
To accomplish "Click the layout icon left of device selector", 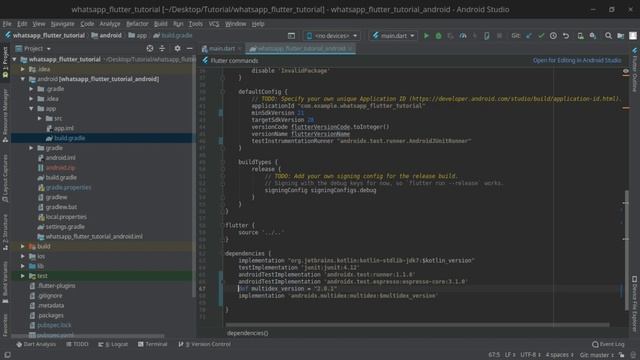I will pos(291,36).
